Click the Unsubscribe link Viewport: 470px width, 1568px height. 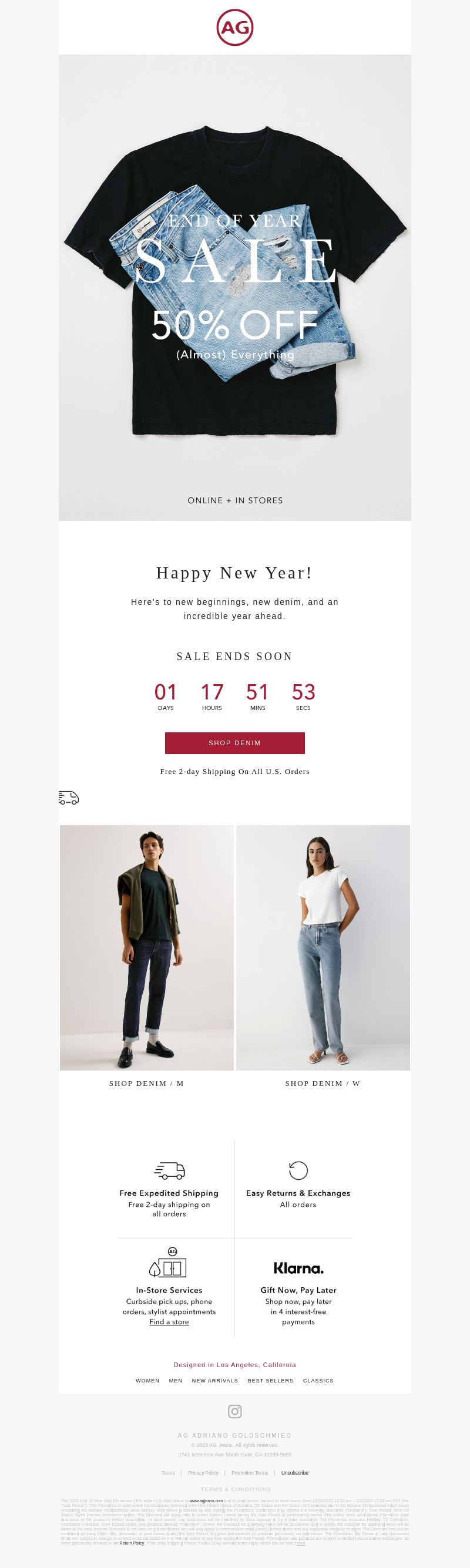295,1473
